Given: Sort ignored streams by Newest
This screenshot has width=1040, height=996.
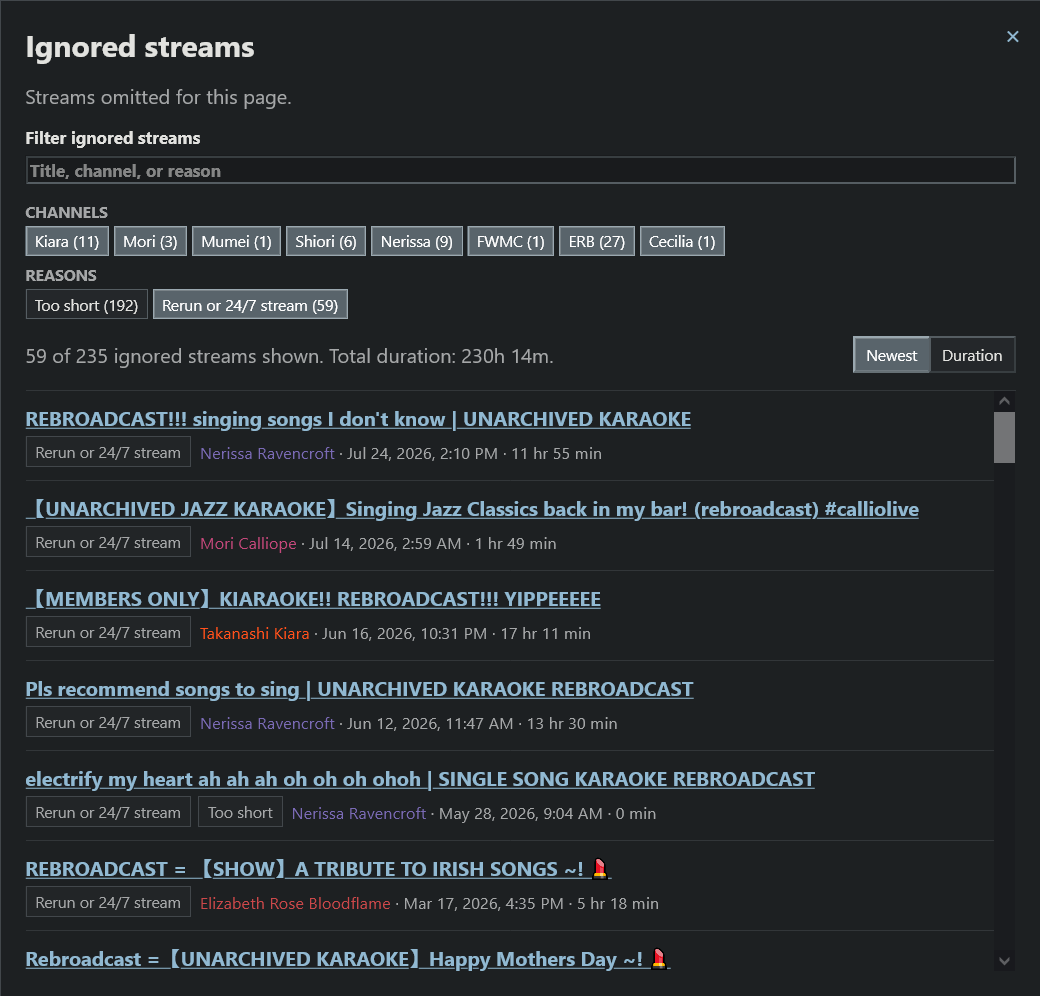Looking at the screenshot, I should pyautogui.click(x=891, y=355).
